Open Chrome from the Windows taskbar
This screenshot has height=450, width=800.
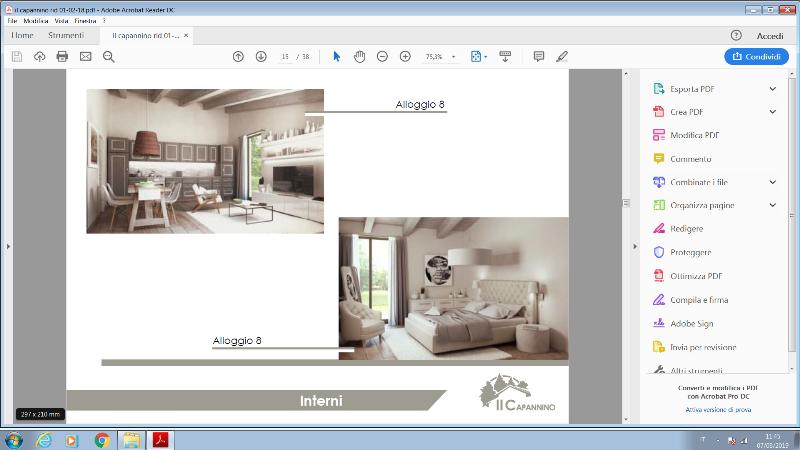pos(101,440)
